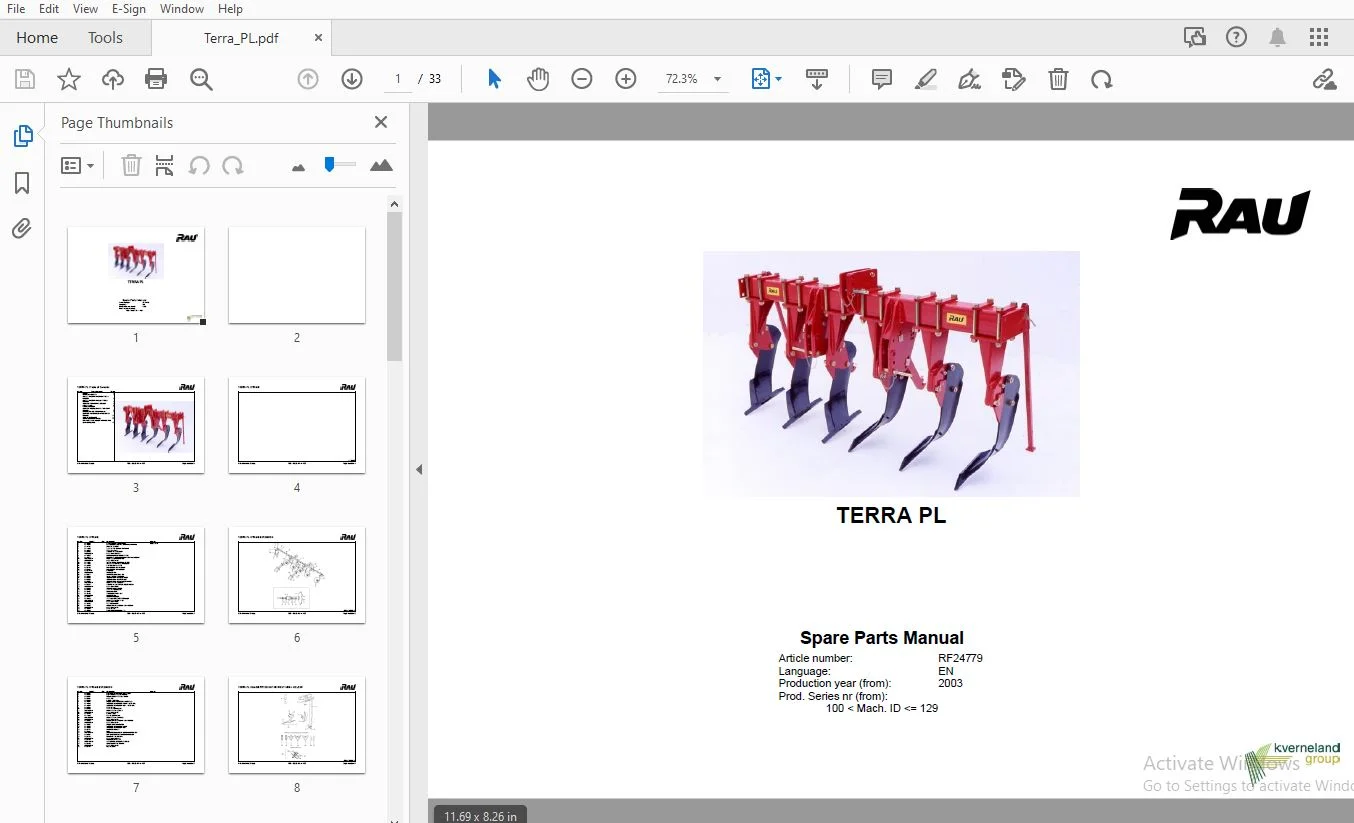
Task: Open the scrolling mode keyboard icon
Action: pyautogui.click(x=817, y=79)
